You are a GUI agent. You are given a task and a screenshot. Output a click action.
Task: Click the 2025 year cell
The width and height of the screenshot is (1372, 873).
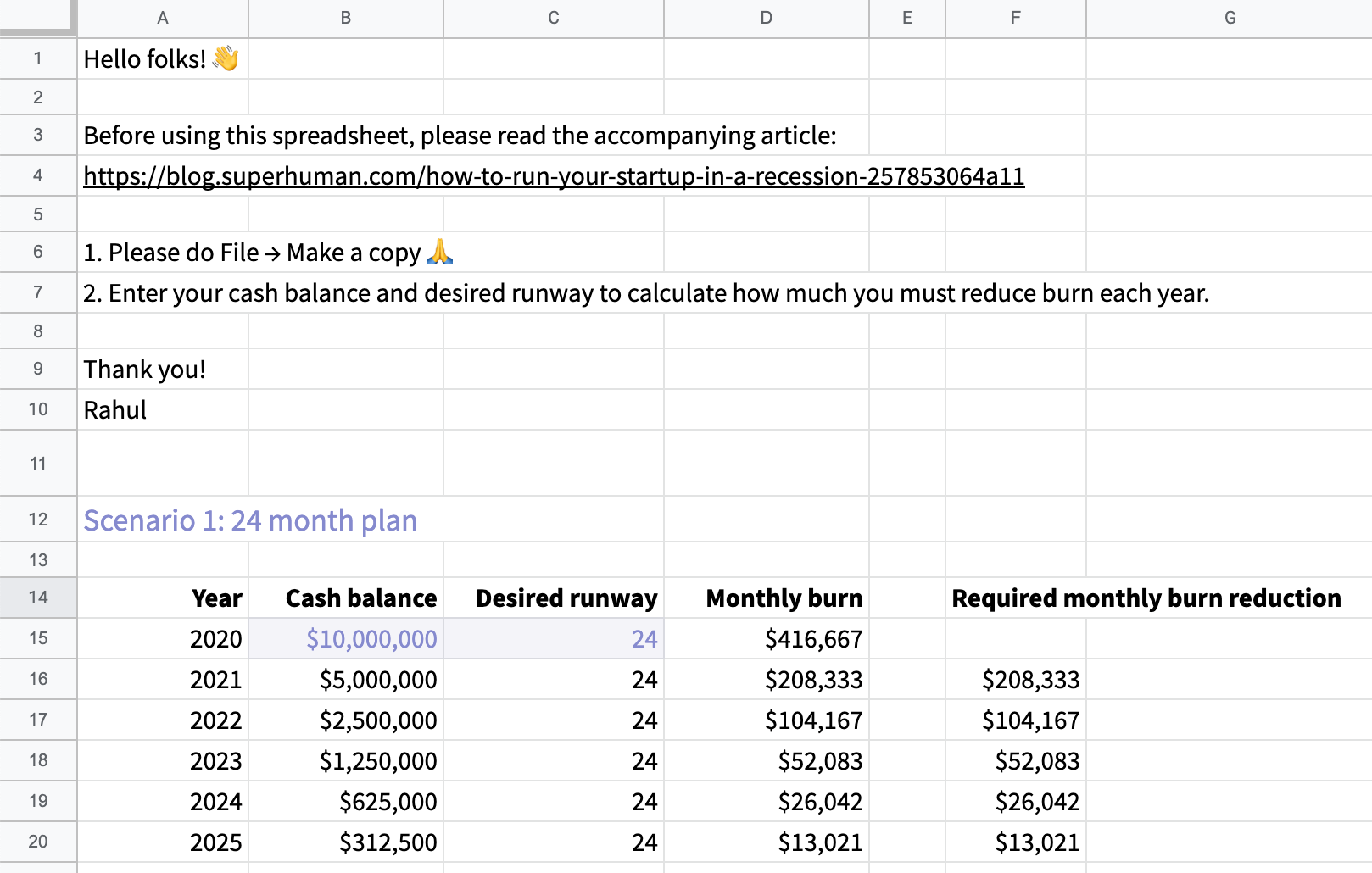pyautogui.click(x=163, y=842)
